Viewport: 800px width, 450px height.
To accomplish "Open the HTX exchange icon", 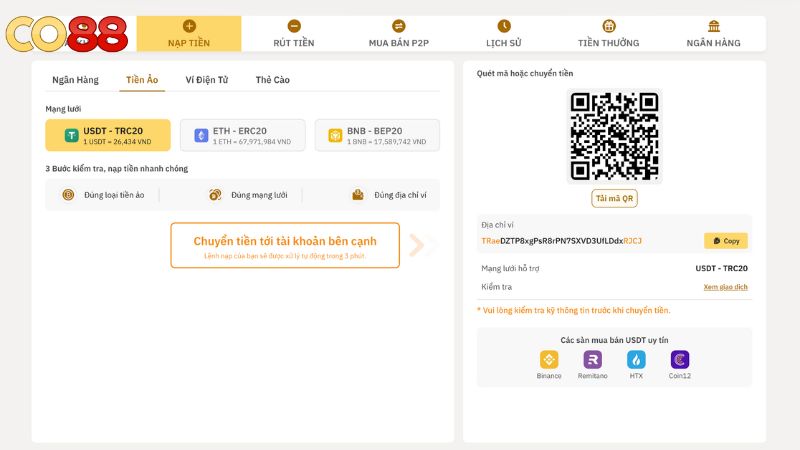I will coord(636,360).
